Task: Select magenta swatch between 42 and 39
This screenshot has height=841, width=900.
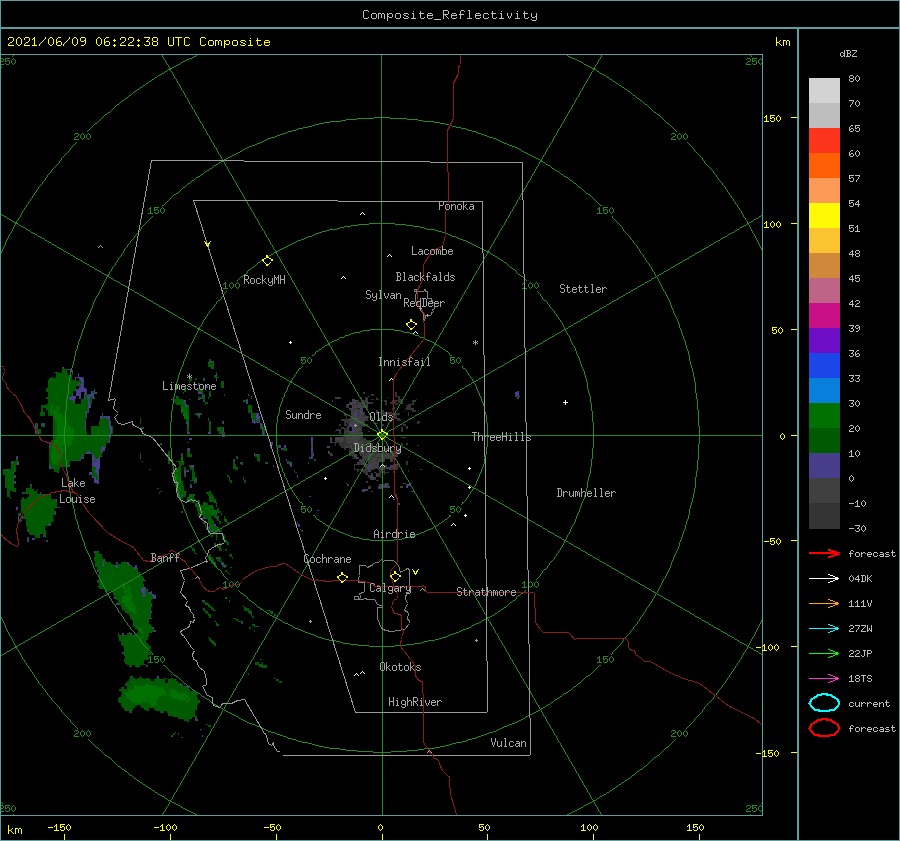Action: pos(824,315)
